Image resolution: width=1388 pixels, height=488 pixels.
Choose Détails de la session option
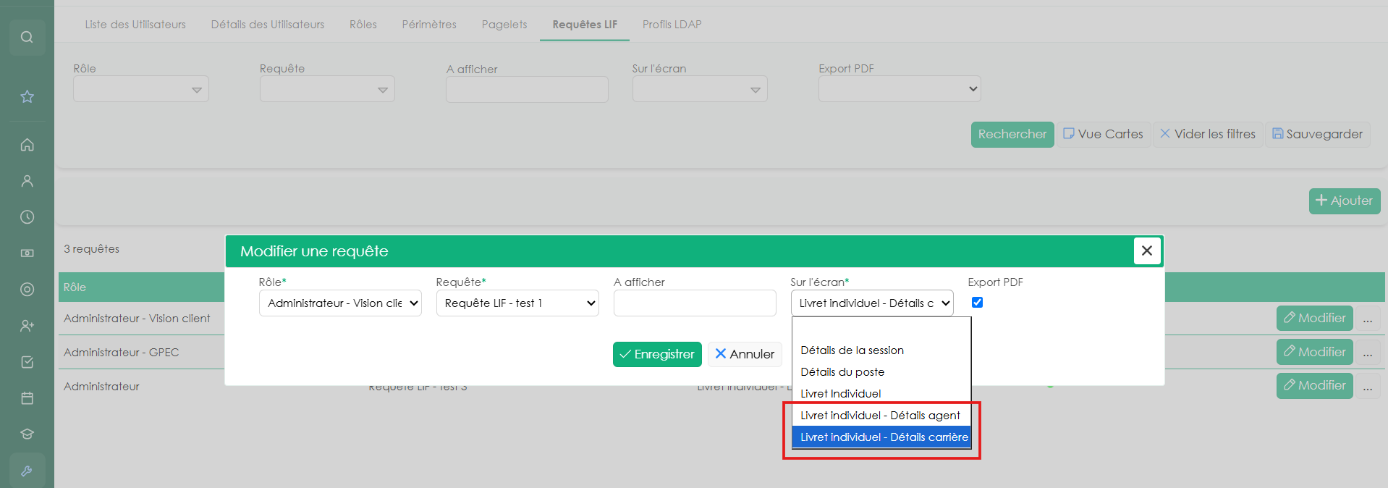pyautogui.click(x=881, y=350)
